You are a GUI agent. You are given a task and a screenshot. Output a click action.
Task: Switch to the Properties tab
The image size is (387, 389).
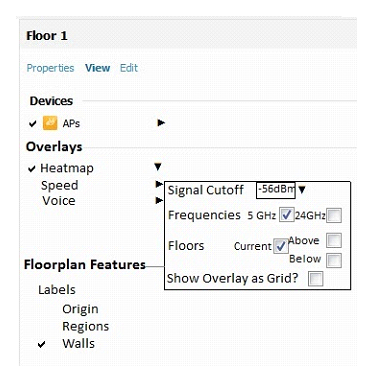50,68
